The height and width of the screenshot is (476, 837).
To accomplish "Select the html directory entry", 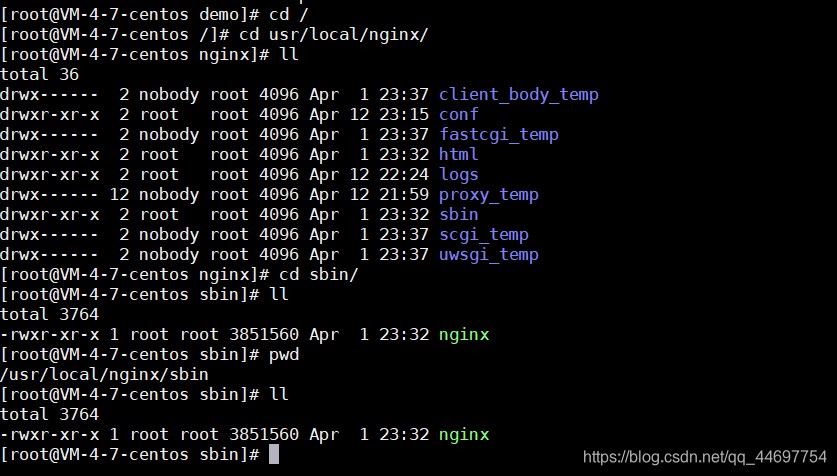I will pos(459,154).
